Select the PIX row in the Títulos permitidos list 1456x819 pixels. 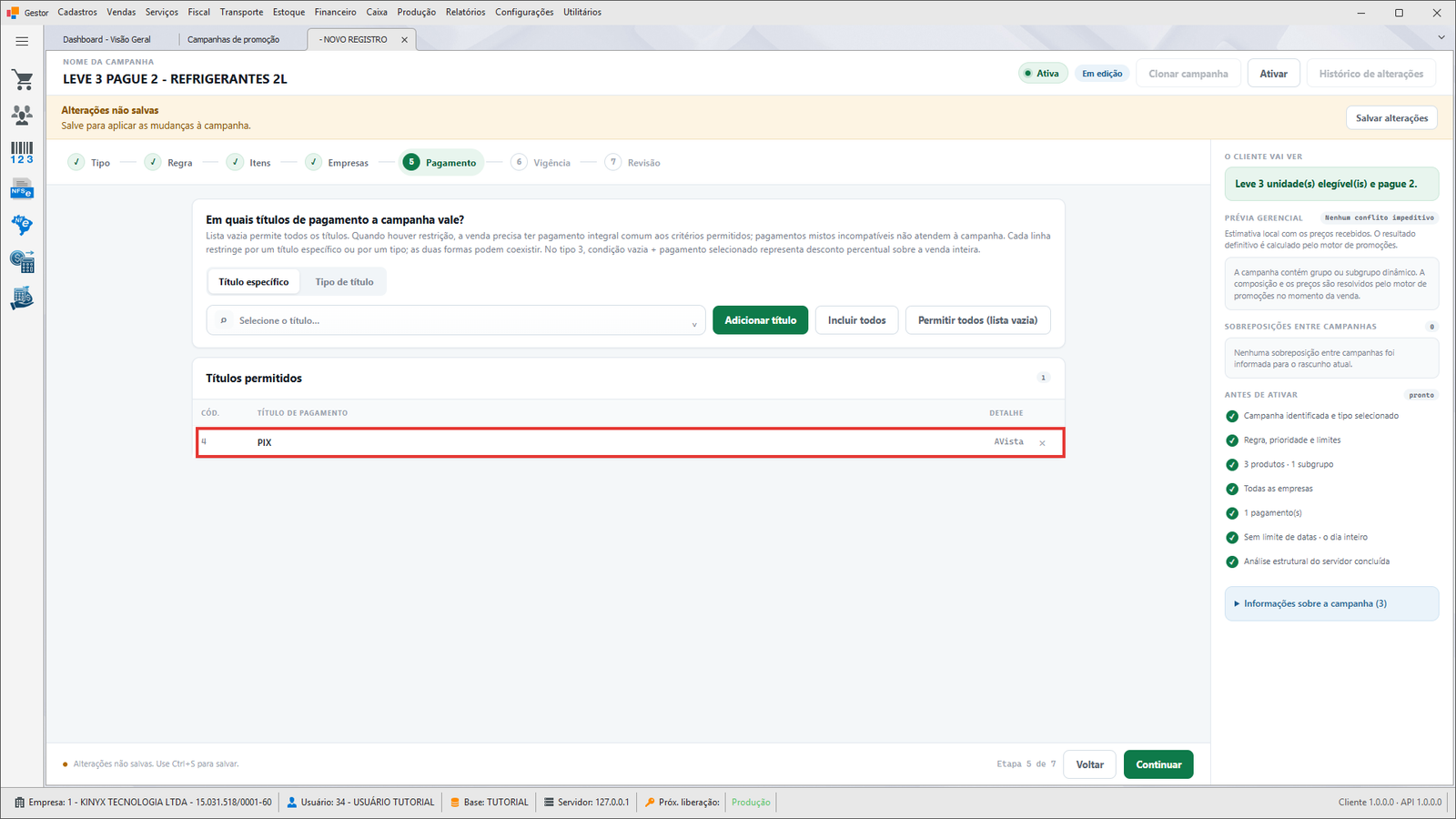630,442
